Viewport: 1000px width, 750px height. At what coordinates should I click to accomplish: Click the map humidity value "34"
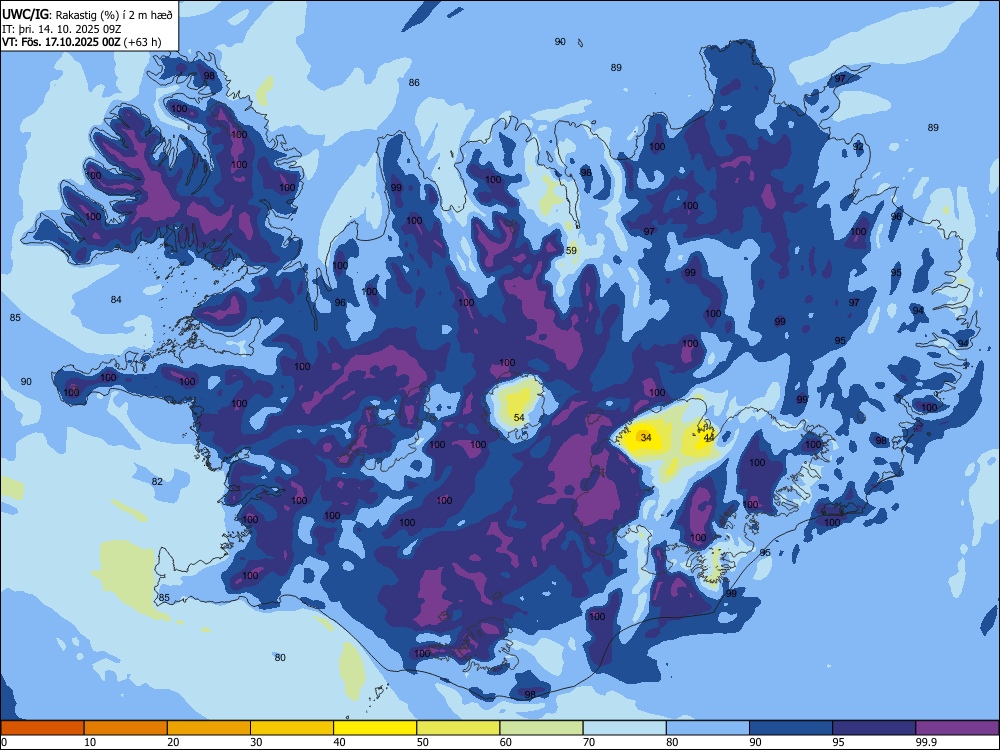[x=646, y=438]
